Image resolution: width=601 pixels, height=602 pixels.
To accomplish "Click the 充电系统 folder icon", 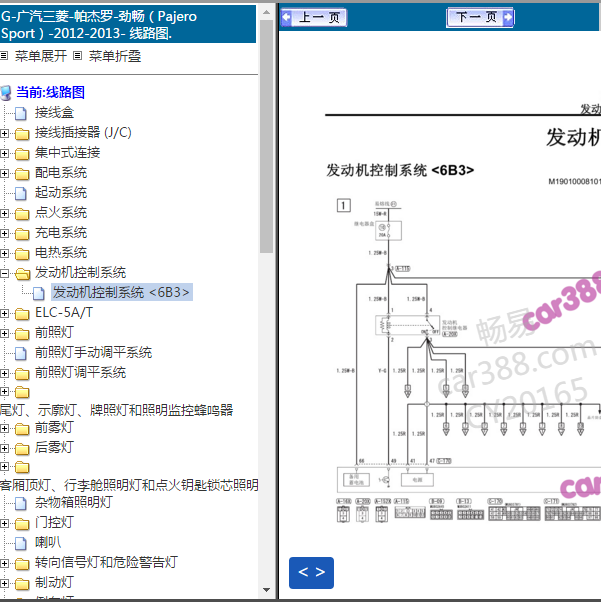I will [x=22, y=233].
